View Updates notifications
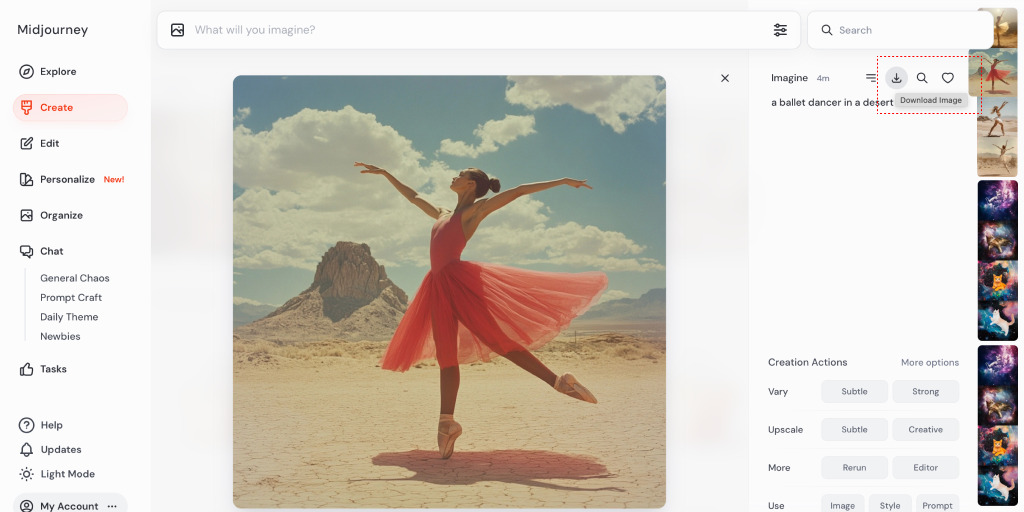This screenshot has width=1024, height=512. (50, 450)
